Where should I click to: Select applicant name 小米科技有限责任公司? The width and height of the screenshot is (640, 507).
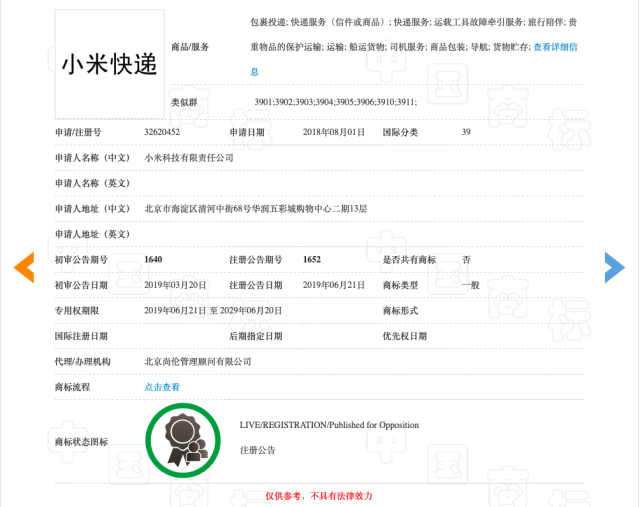click(x=189, y=158)
